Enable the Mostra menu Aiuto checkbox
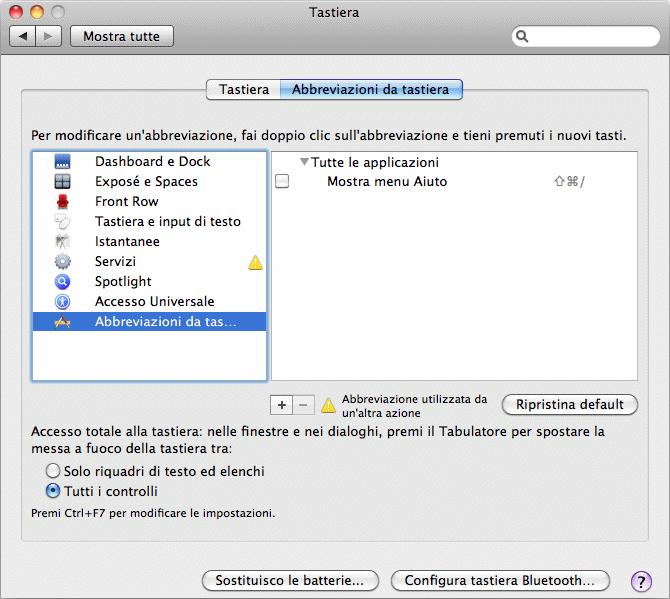 tap(282, 181)
